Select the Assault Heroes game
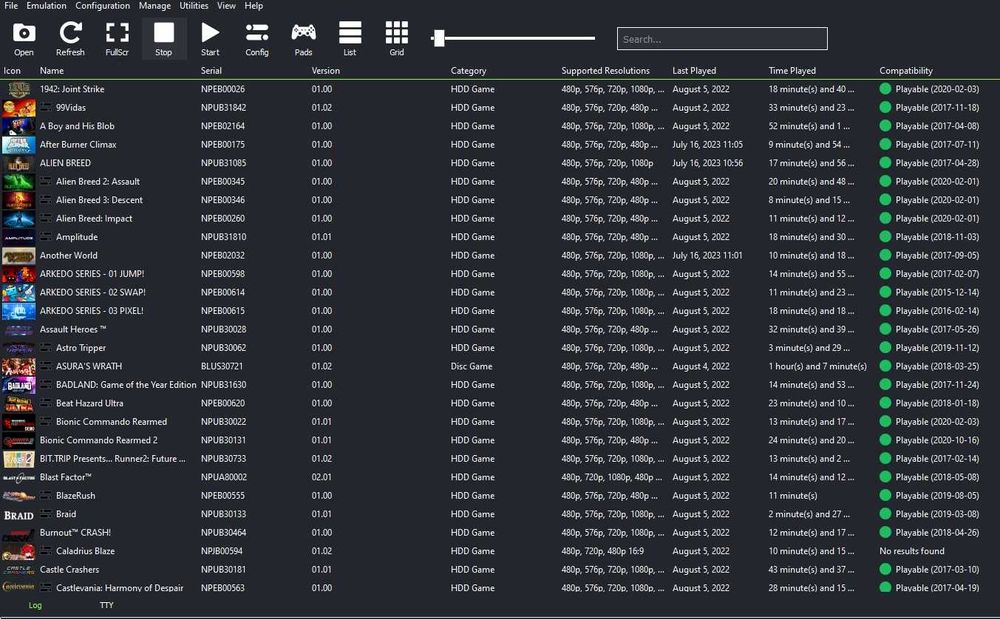 click(73, 330)
